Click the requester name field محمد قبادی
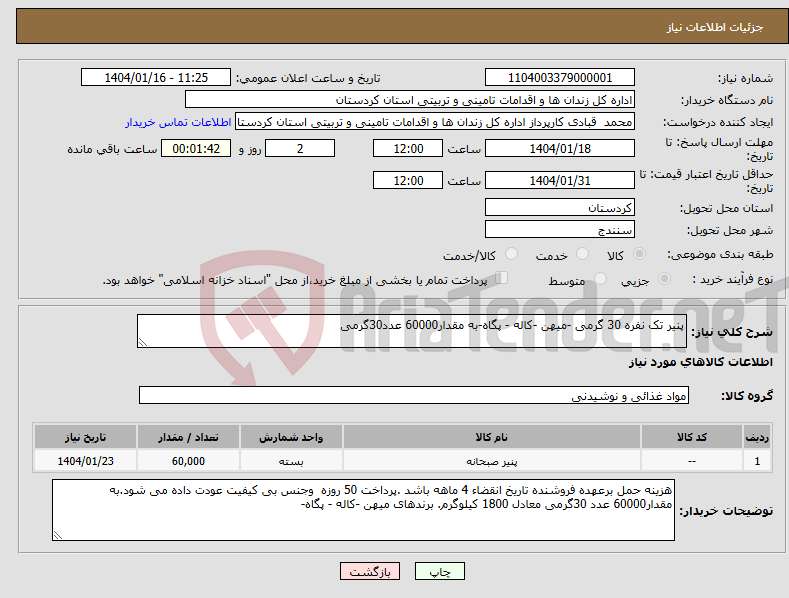Viewport: 789px width, 598px height. tap(435, 122)
